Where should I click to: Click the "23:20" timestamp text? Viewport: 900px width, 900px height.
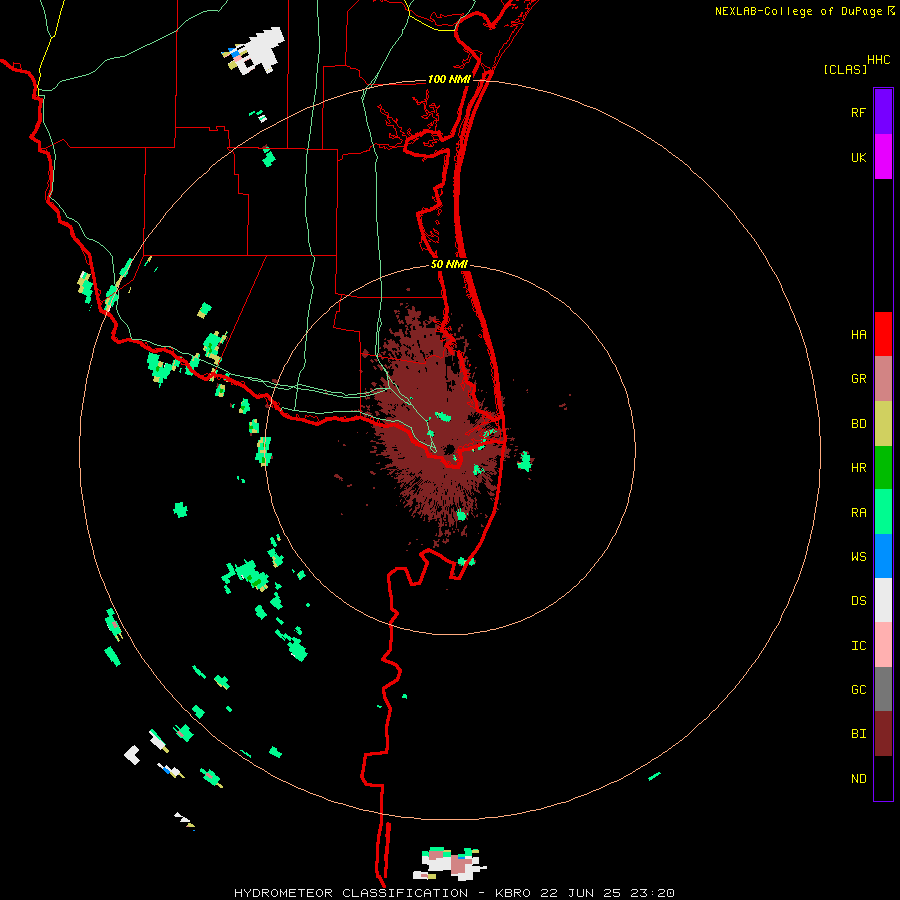coord(654,893)
